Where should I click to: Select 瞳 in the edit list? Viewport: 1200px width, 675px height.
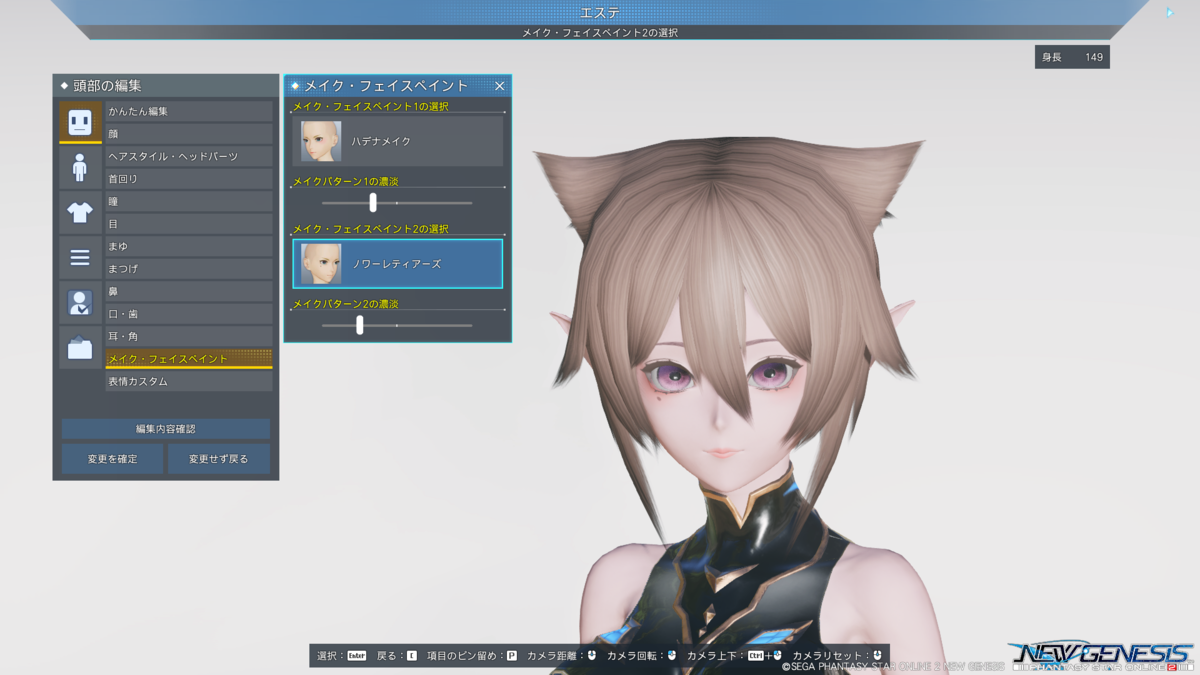pyautogui.click(x=189, y=201)
